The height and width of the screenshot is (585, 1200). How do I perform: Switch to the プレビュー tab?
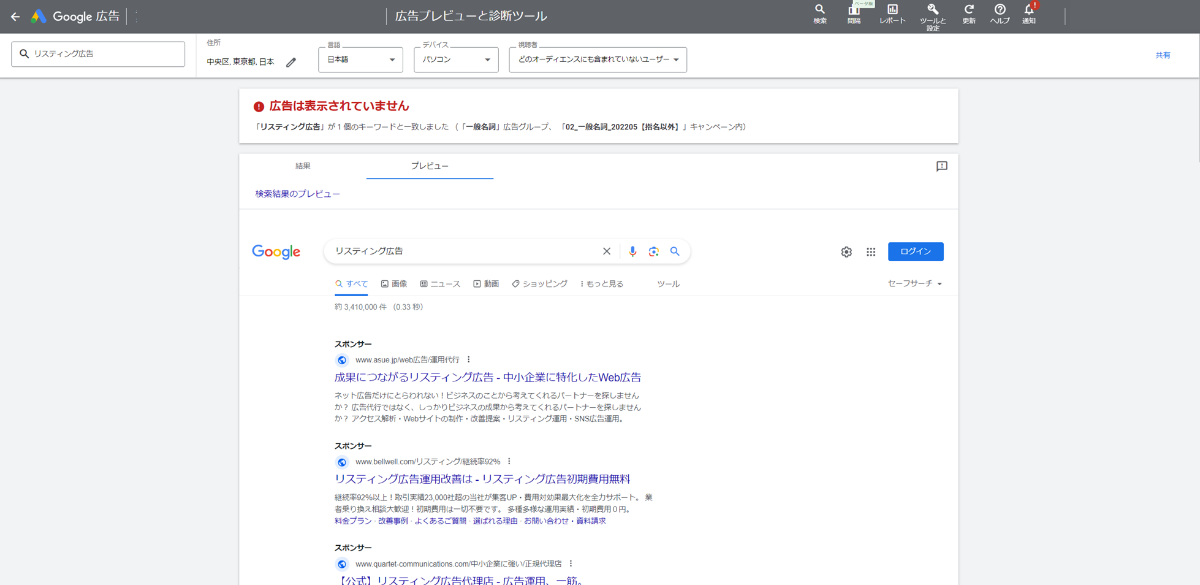430,166
